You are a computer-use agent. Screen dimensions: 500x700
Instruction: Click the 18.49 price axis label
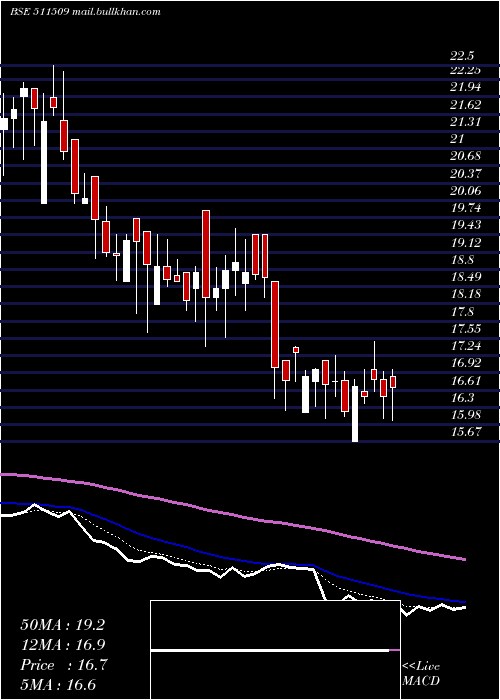465,277
